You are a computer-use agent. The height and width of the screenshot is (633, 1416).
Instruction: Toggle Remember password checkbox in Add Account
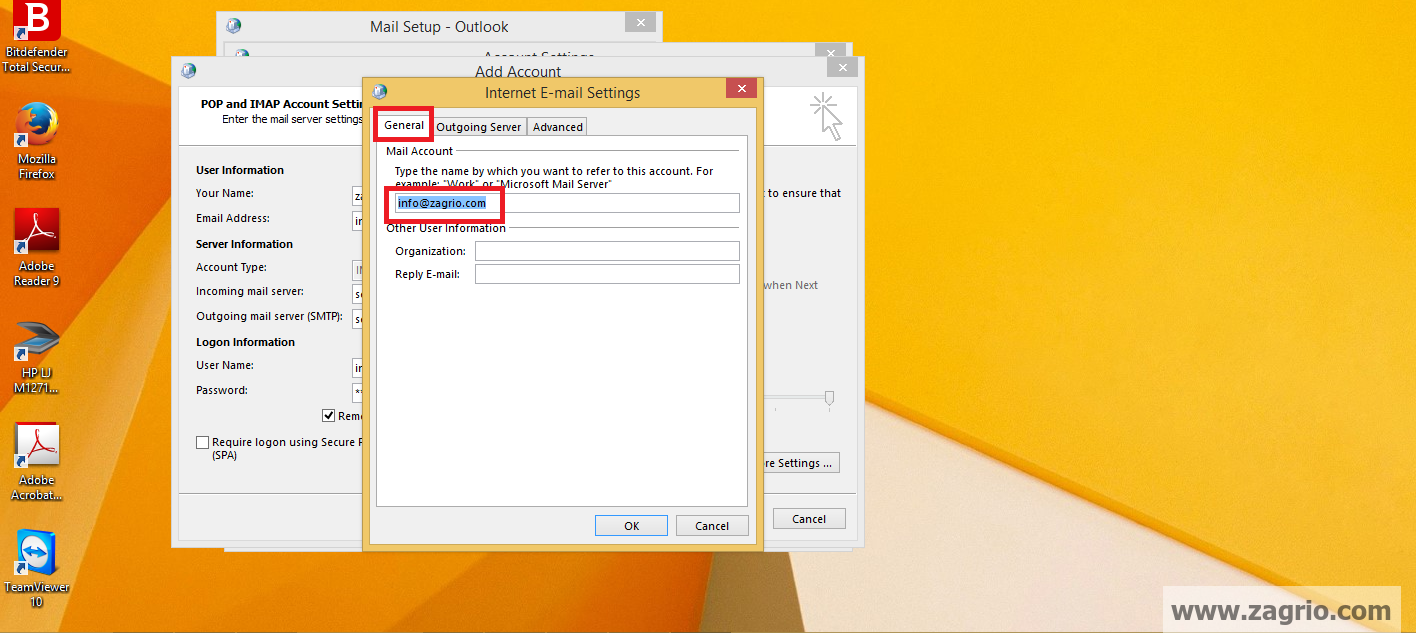coord(329,415)
